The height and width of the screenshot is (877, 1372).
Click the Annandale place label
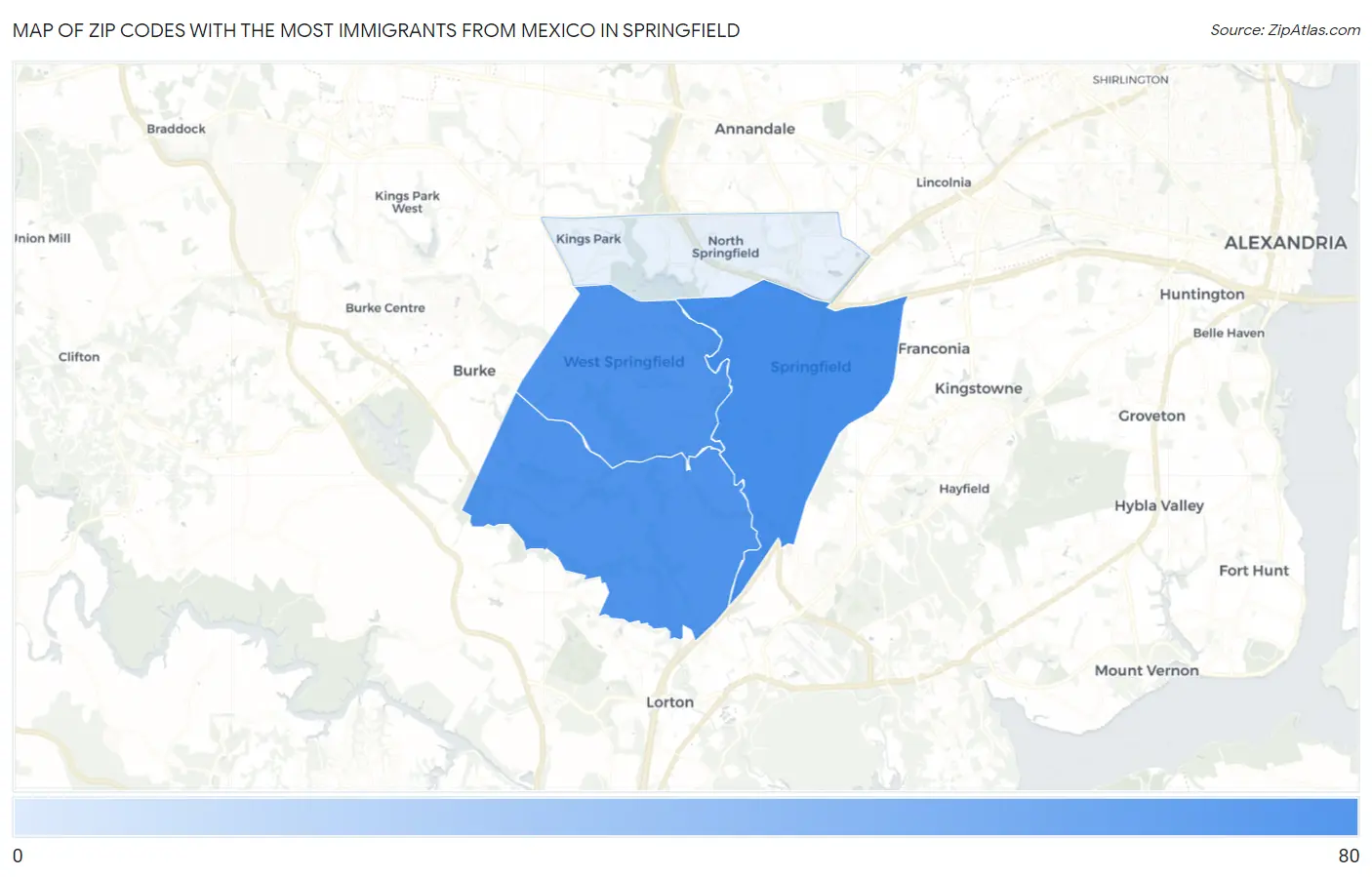point(754,129)
